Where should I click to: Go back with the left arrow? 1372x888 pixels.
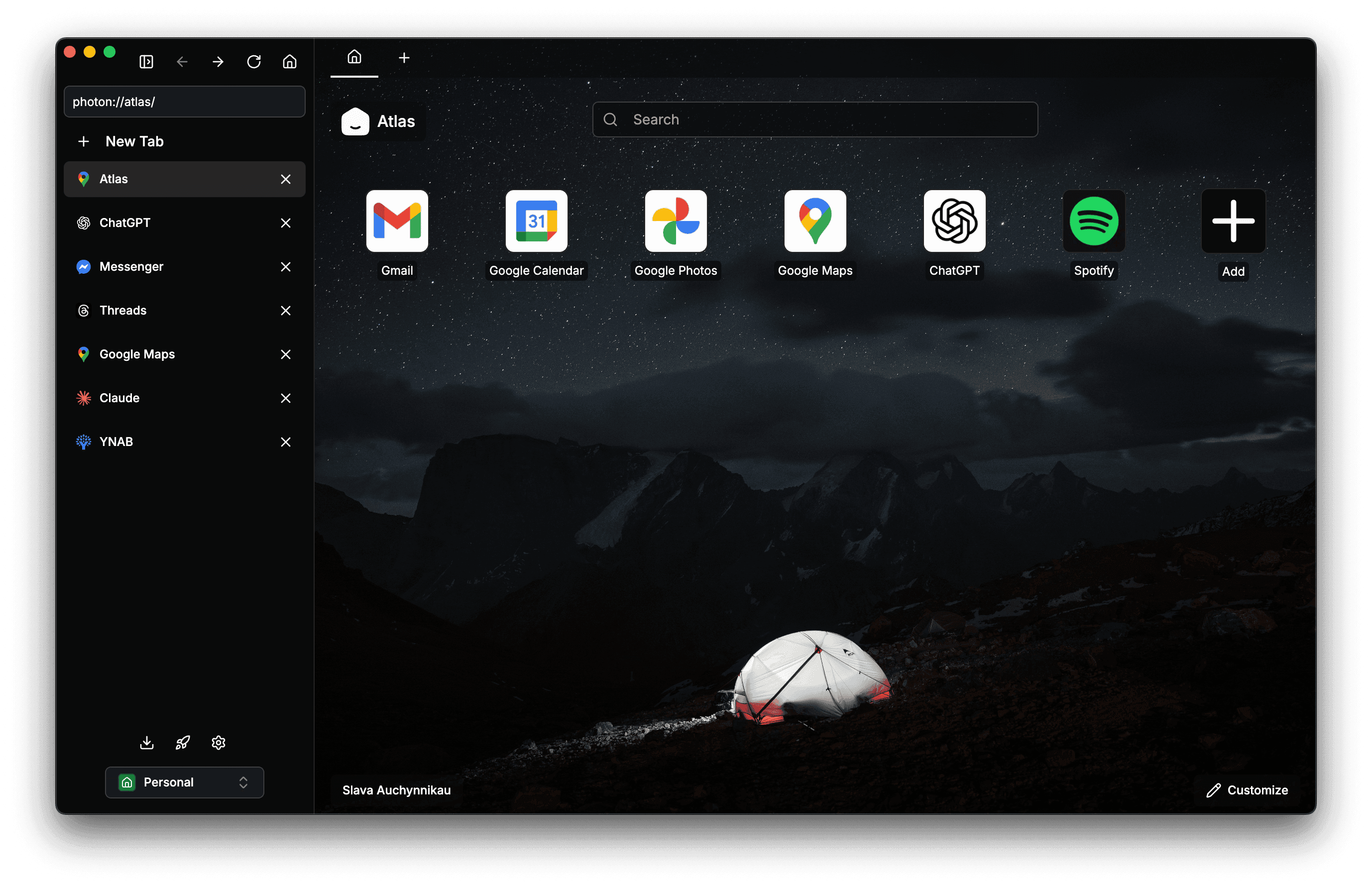pos(182,62)
